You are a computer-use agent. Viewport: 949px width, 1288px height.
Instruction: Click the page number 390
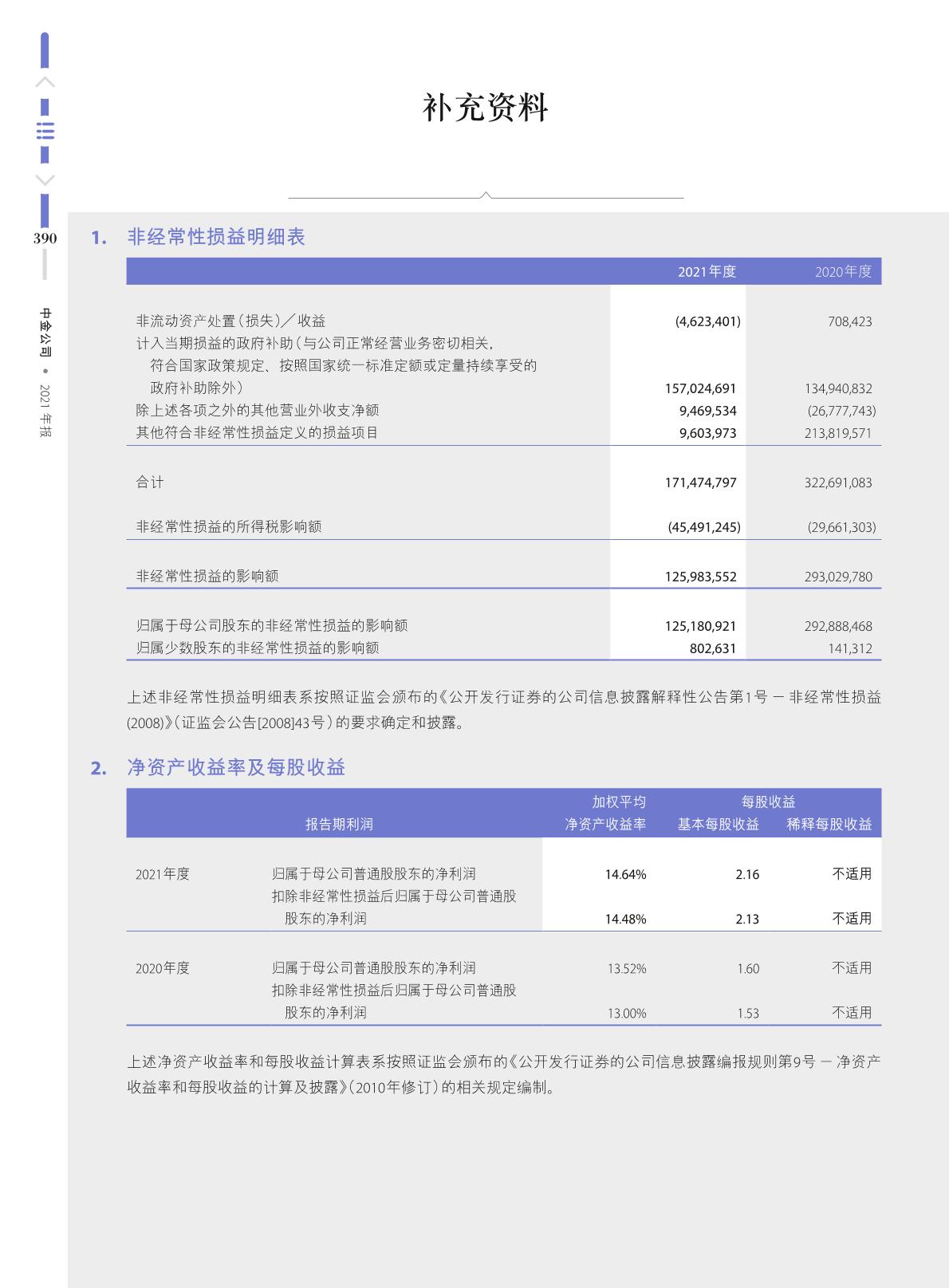[45, 238]
